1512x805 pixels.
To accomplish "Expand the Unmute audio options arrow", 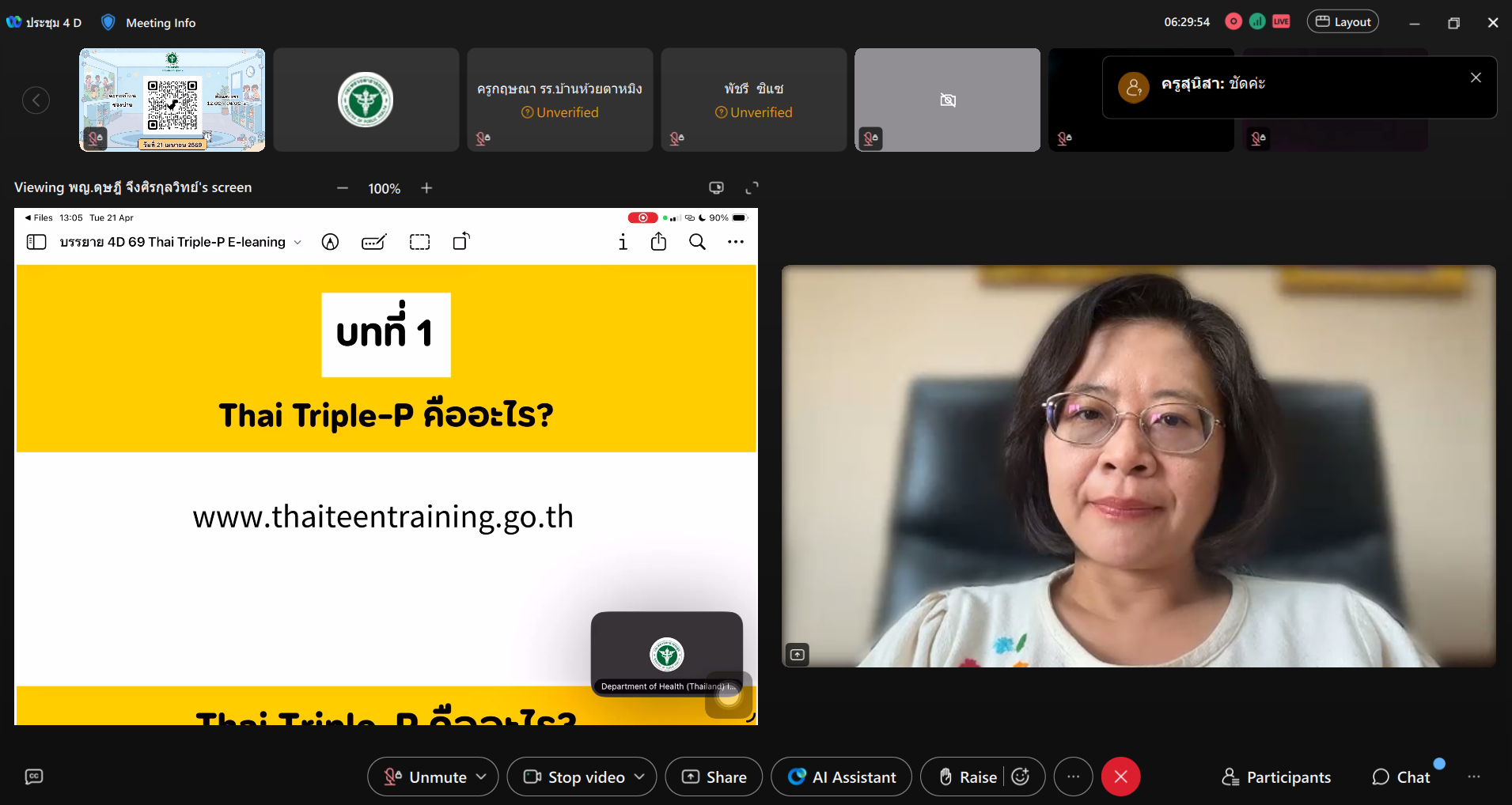I will (481, 777).
